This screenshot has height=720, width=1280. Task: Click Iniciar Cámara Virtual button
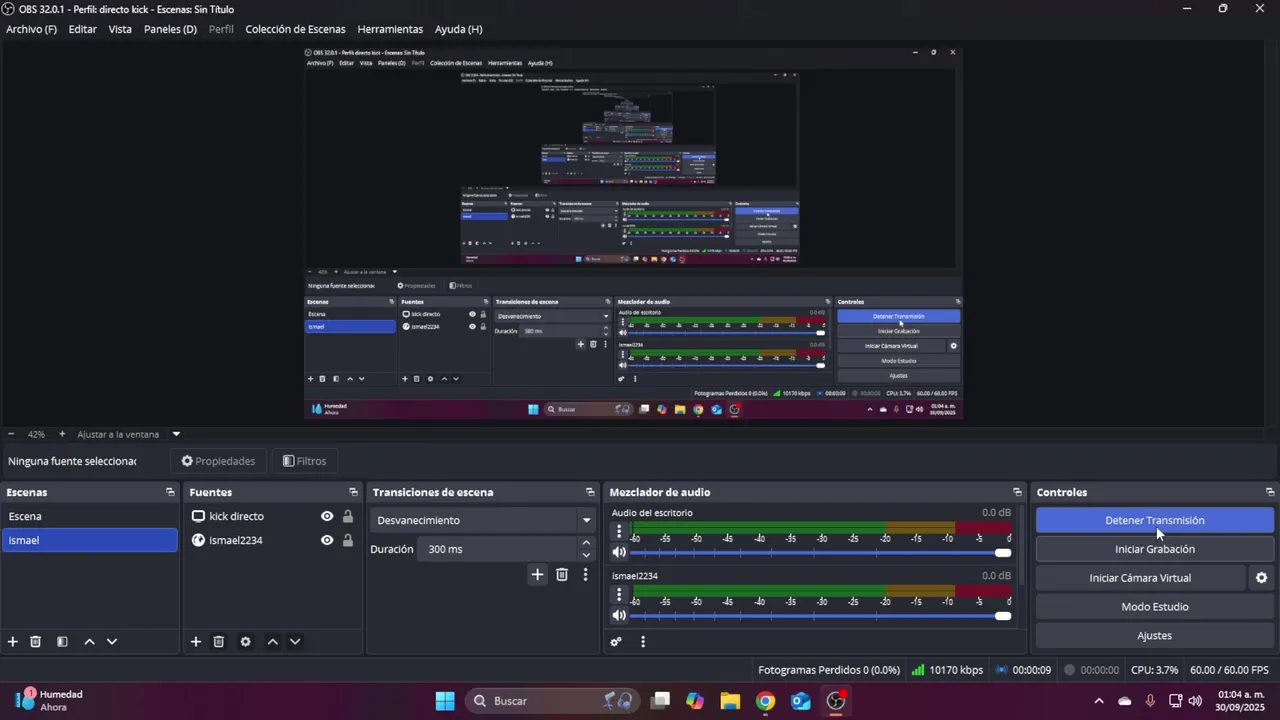click(x=1140, y=578)
